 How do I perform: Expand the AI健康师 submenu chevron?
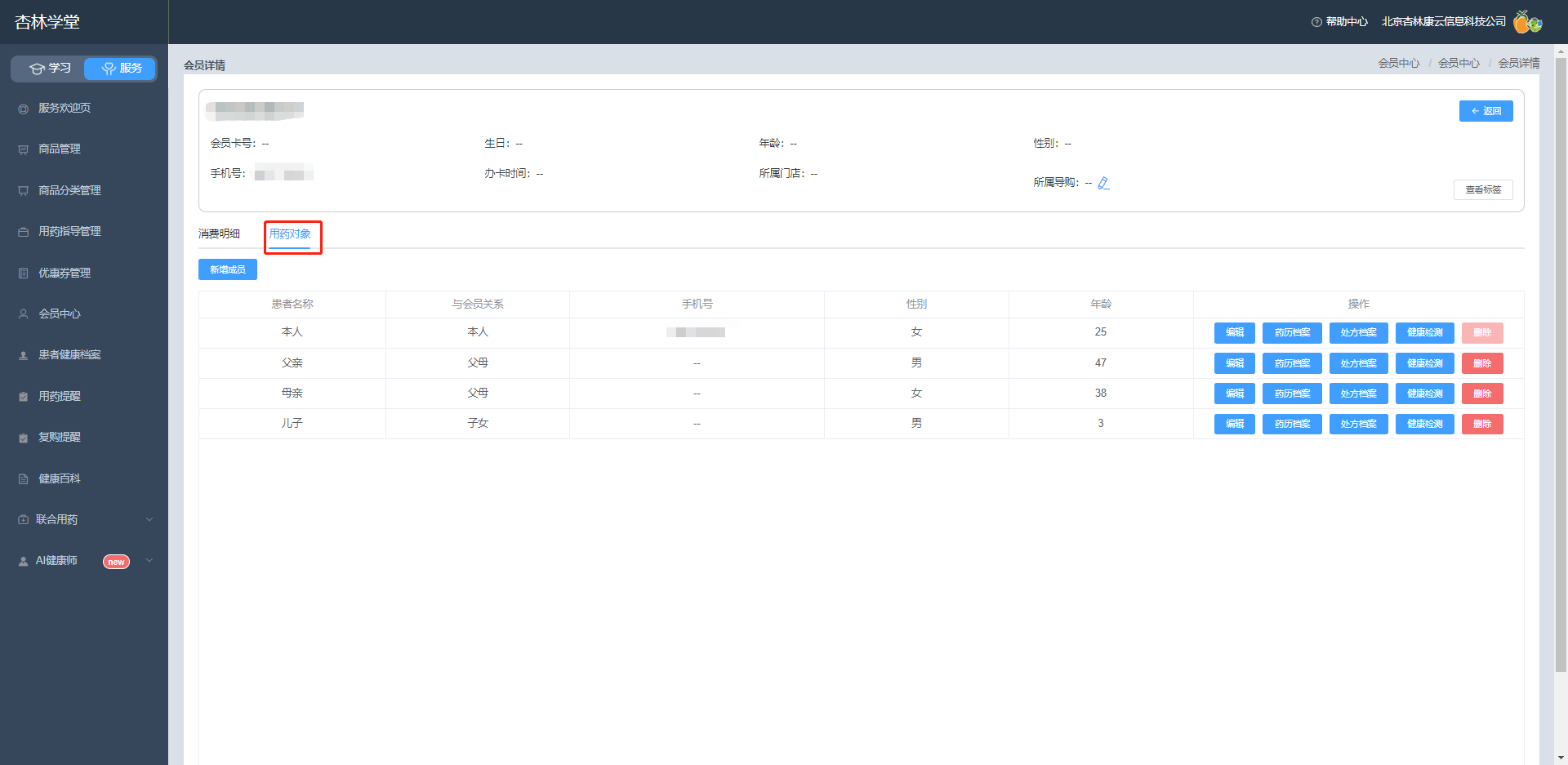pyautogui.click(x=149, y=560)
